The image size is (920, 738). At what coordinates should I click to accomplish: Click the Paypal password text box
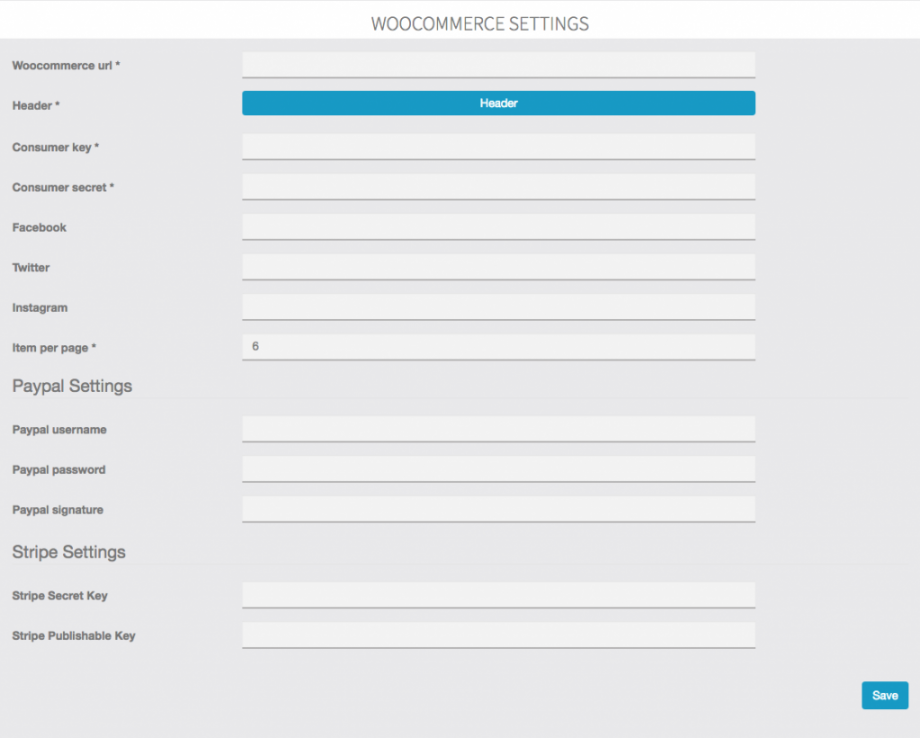tap(498, 469)
